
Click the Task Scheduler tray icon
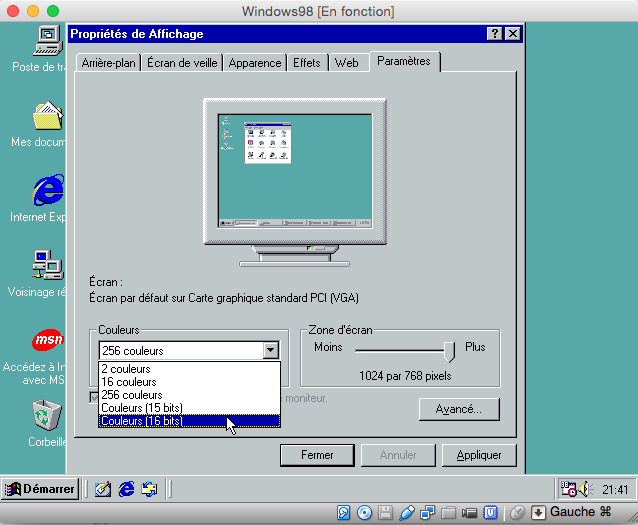tap(568, 489)
